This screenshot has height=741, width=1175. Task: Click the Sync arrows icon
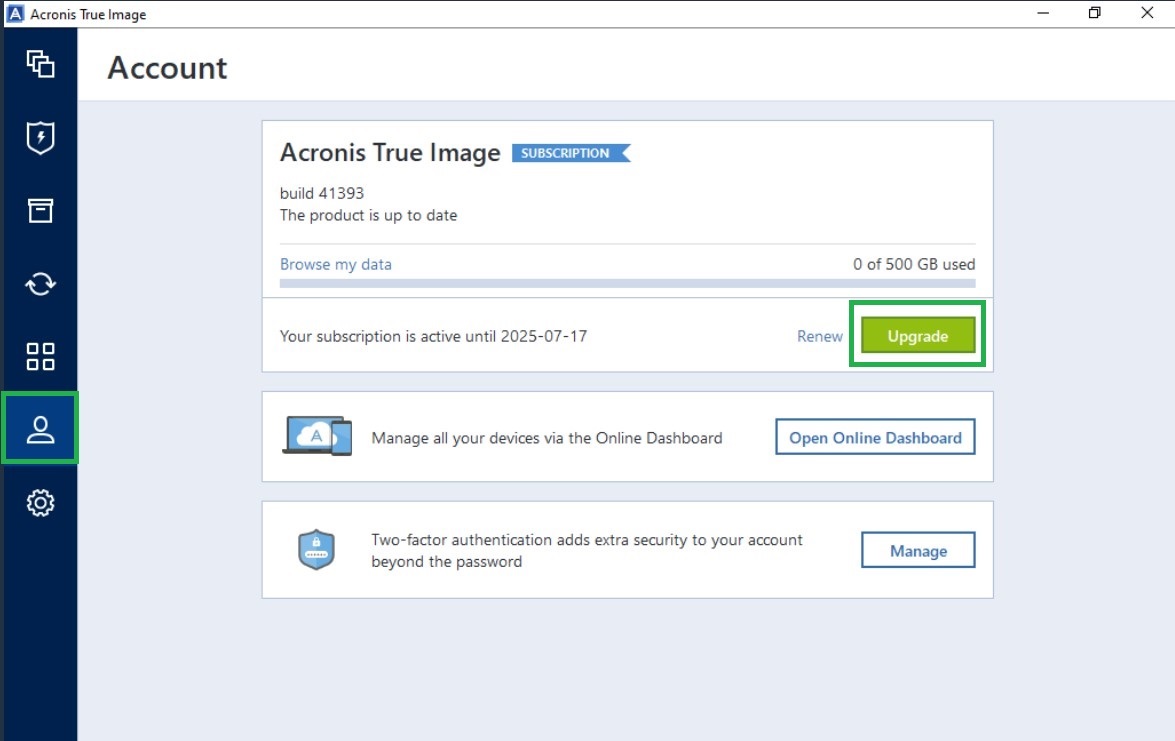point(40,284)
